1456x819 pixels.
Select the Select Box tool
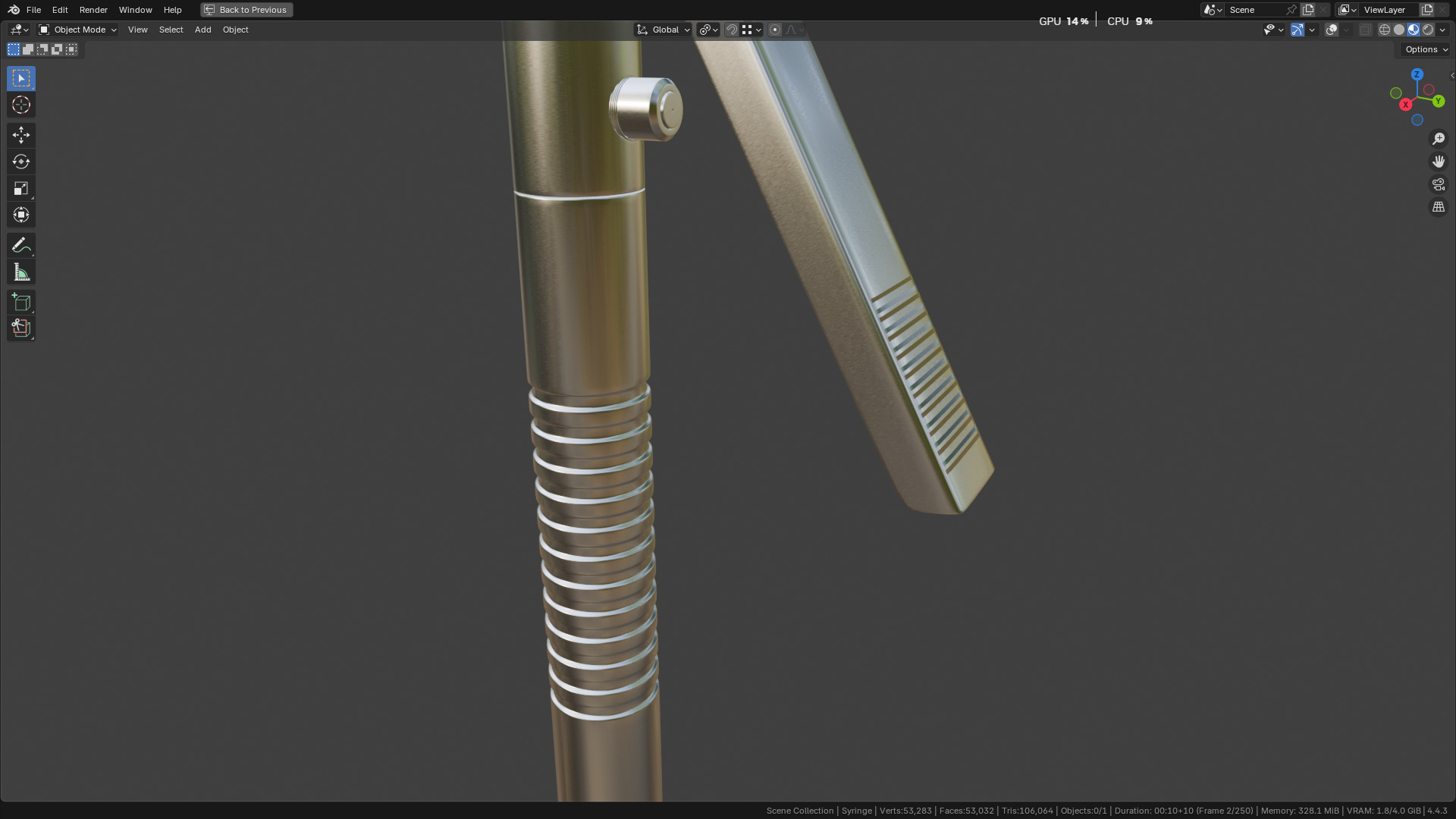21,78
